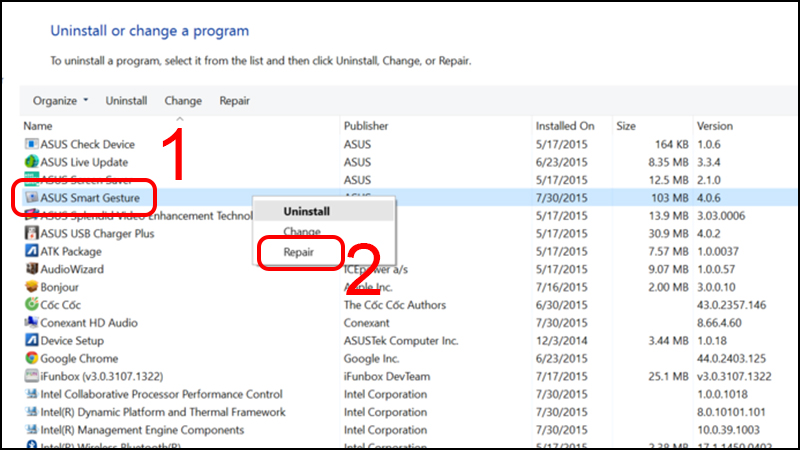The width and height of the screenshot is (800, 450).
Task: Select the Conexant HD Audio entry
Action: 89,323
